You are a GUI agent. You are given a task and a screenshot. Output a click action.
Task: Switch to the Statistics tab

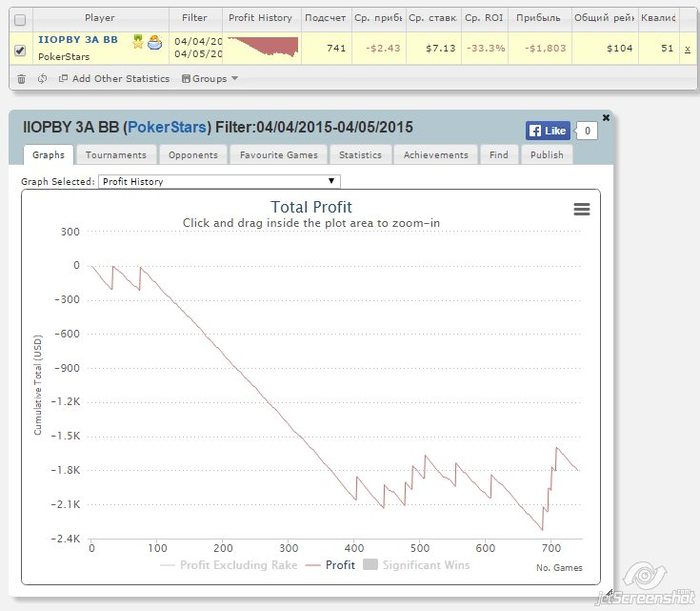(x=360, y=155)
